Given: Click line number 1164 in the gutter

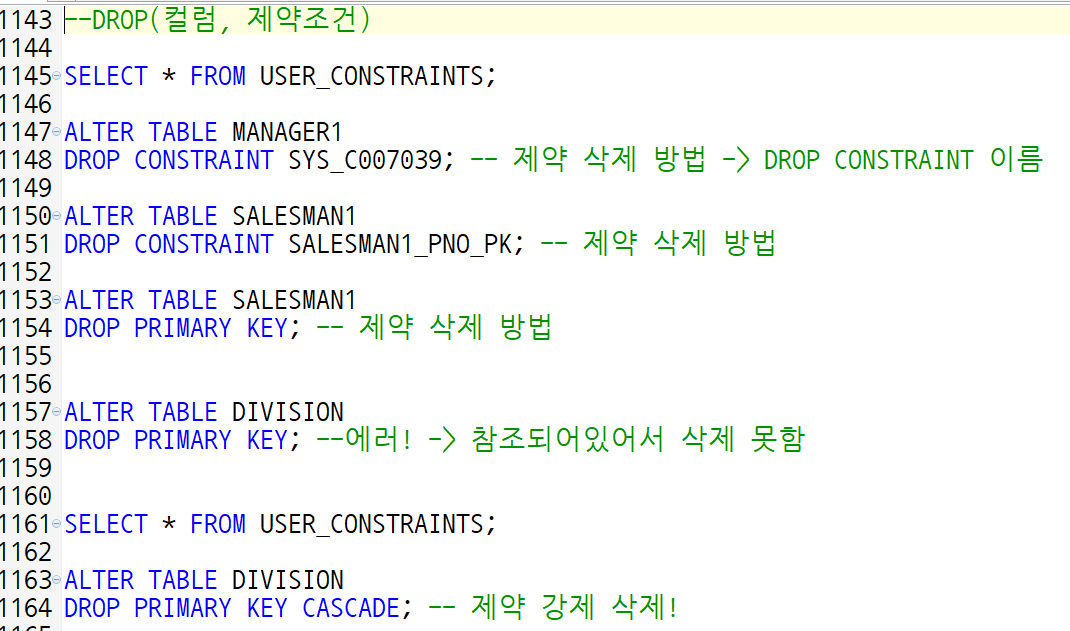Looking at the screenshot, I should 27,607.
